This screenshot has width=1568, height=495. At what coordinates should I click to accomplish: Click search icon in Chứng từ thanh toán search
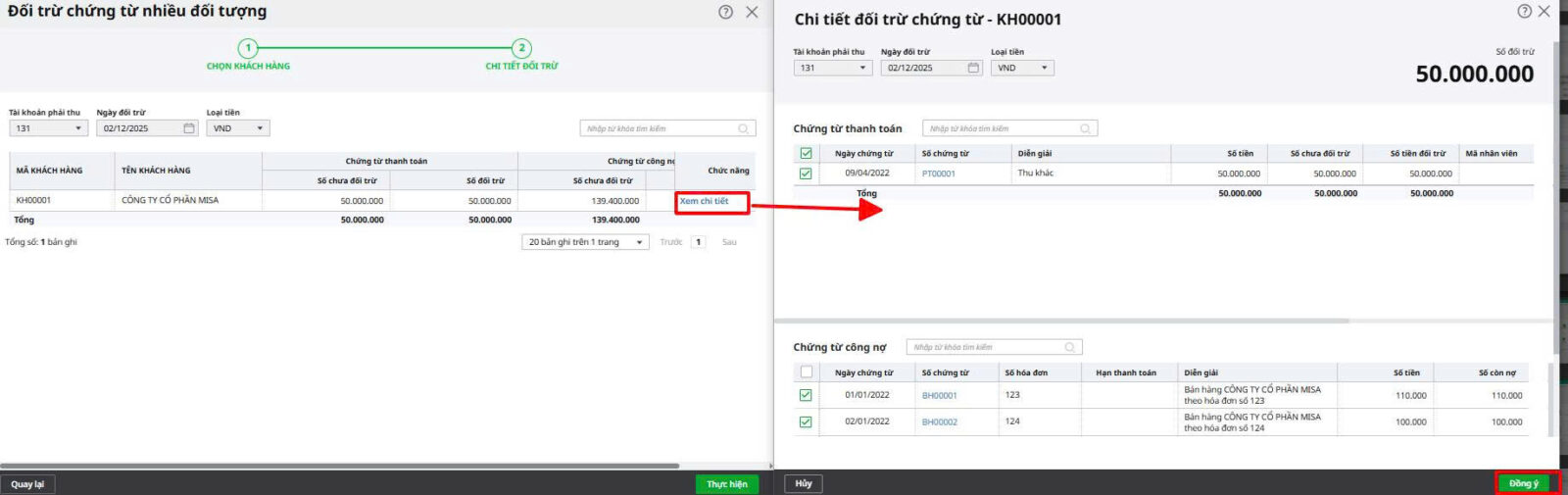(x=1085, y=128)
